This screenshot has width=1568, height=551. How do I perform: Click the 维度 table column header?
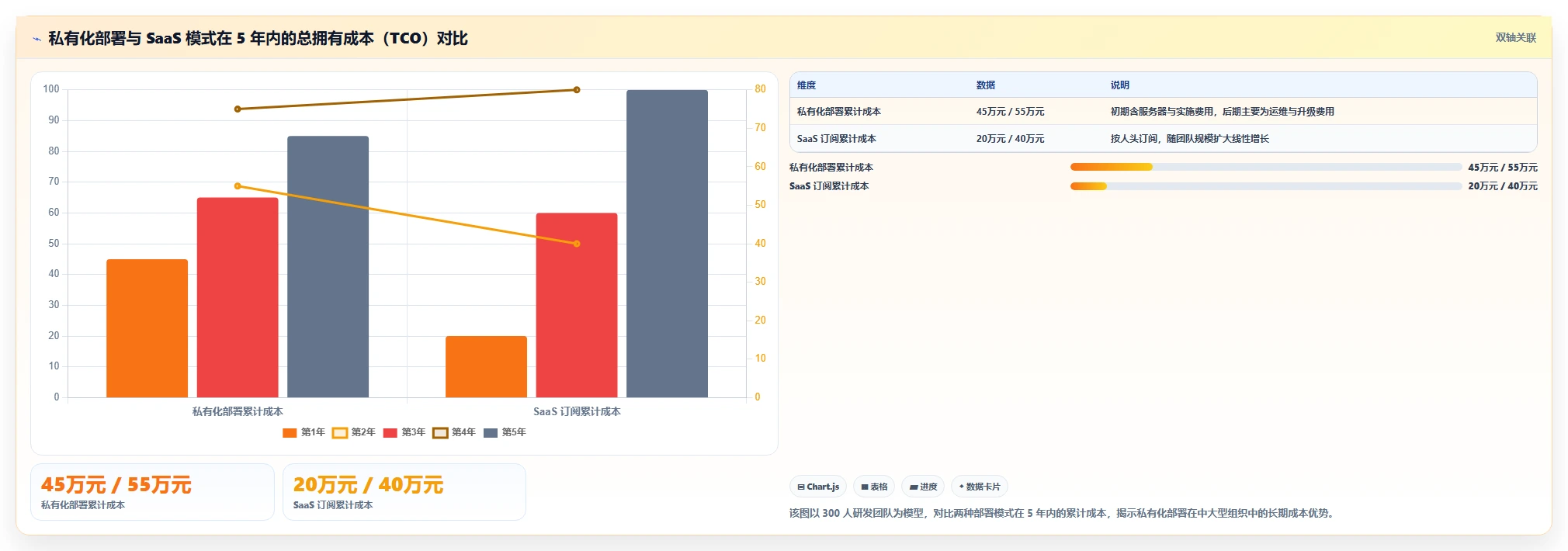coord(807,85)
